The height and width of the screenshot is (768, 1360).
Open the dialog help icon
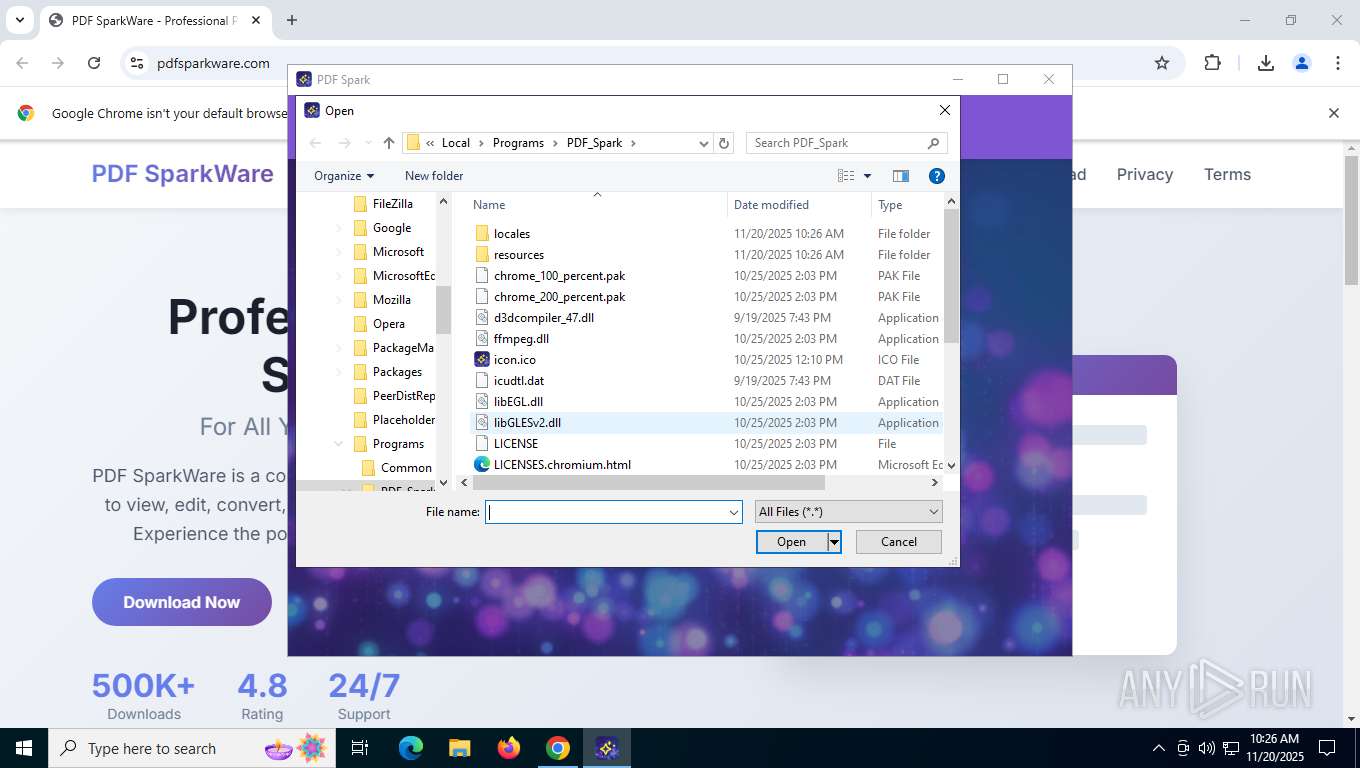tap(937, 176)
